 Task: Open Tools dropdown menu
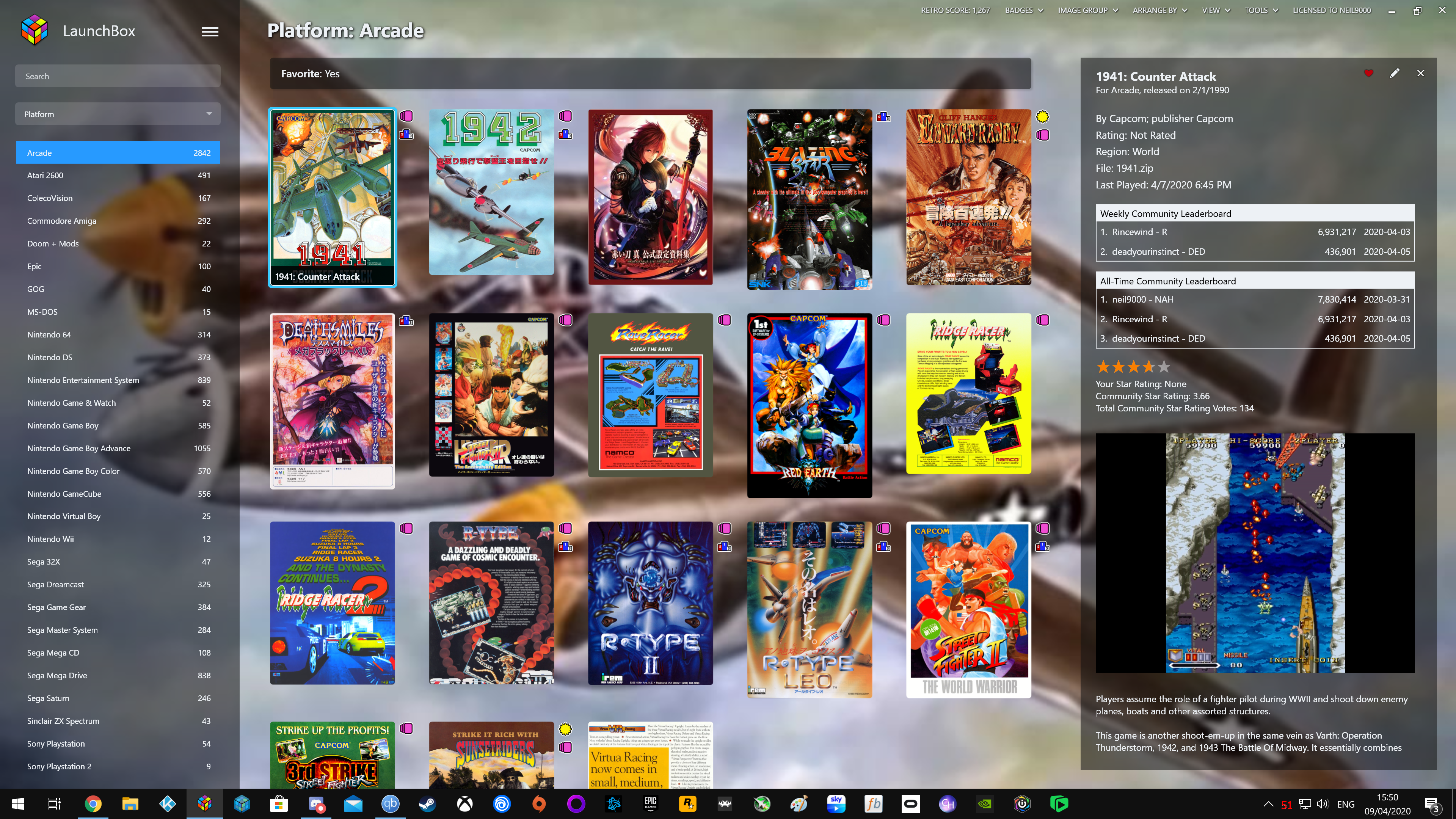[1261, 10]
